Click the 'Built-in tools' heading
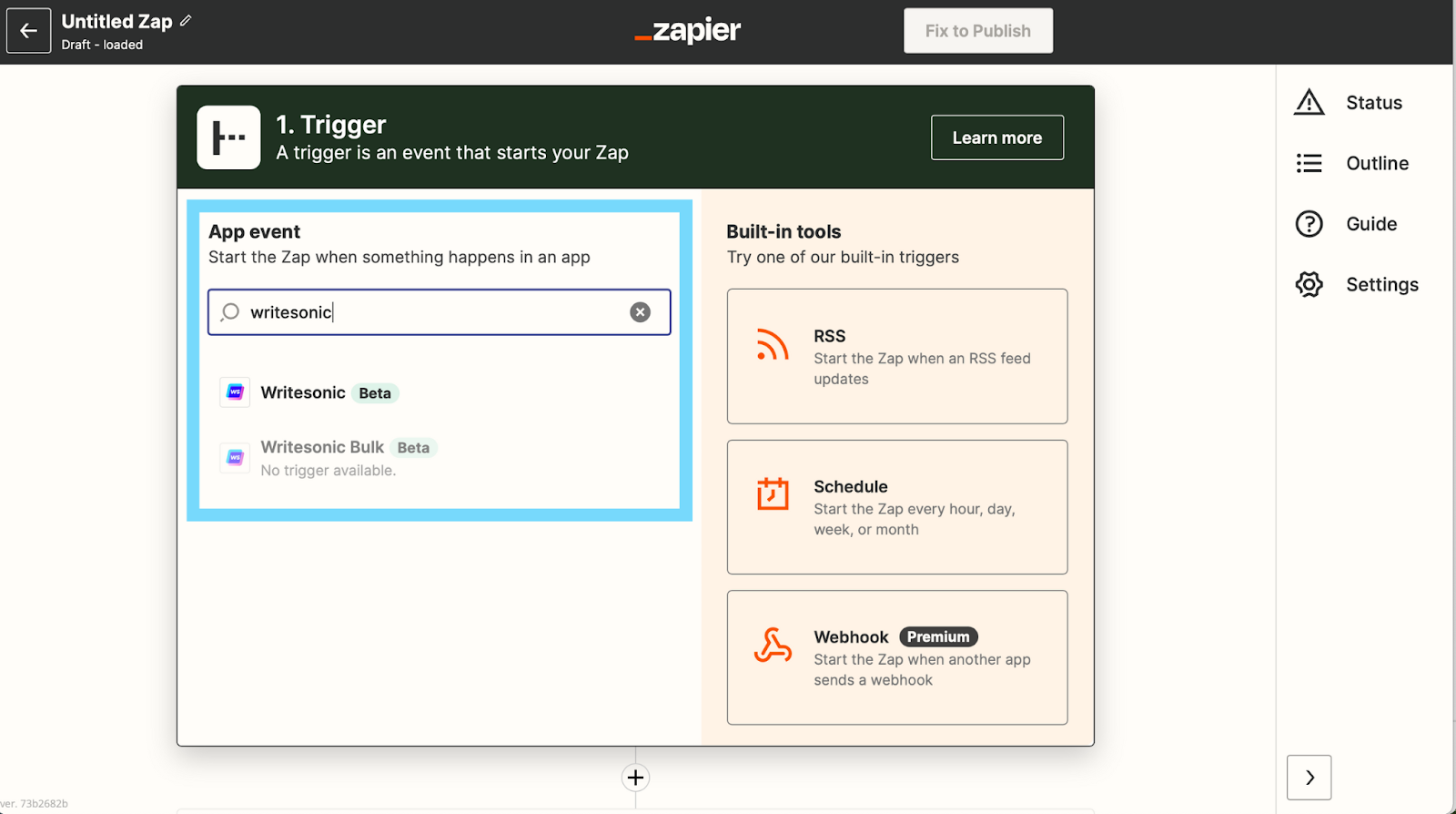1456x814 pixels. pyautogui.click(x=784, y=232)
